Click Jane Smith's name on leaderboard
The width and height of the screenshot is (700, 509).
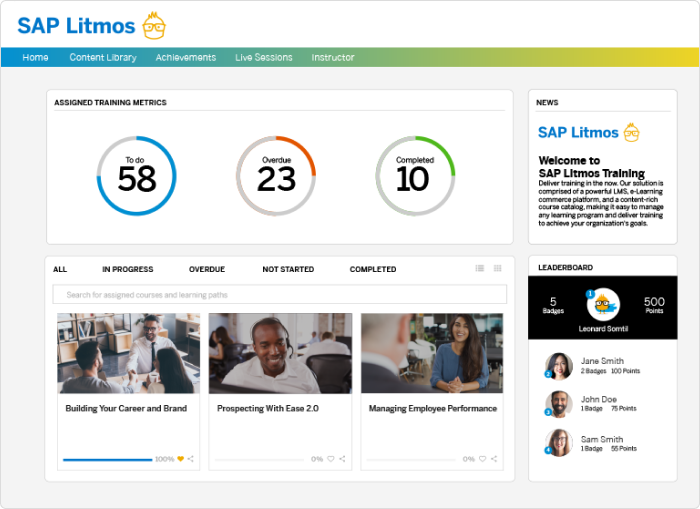pos(602,361)
